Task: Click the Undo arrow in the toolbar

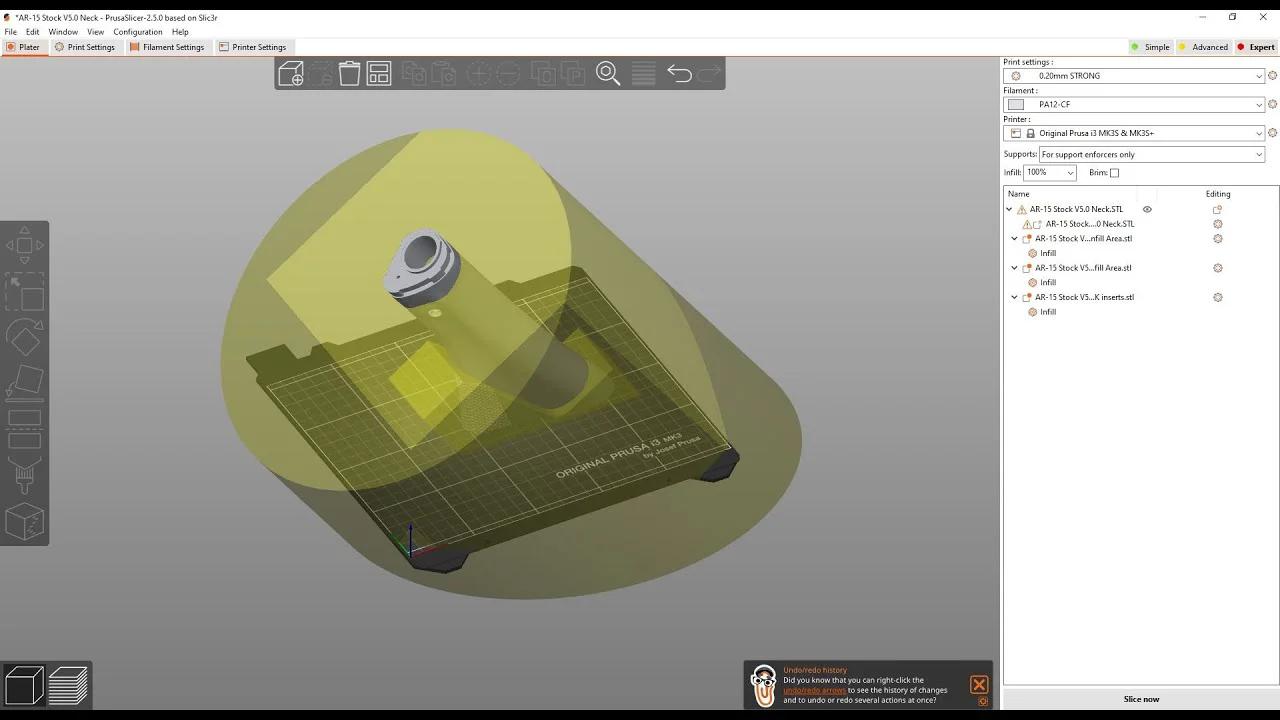Action: click(678, 72)
